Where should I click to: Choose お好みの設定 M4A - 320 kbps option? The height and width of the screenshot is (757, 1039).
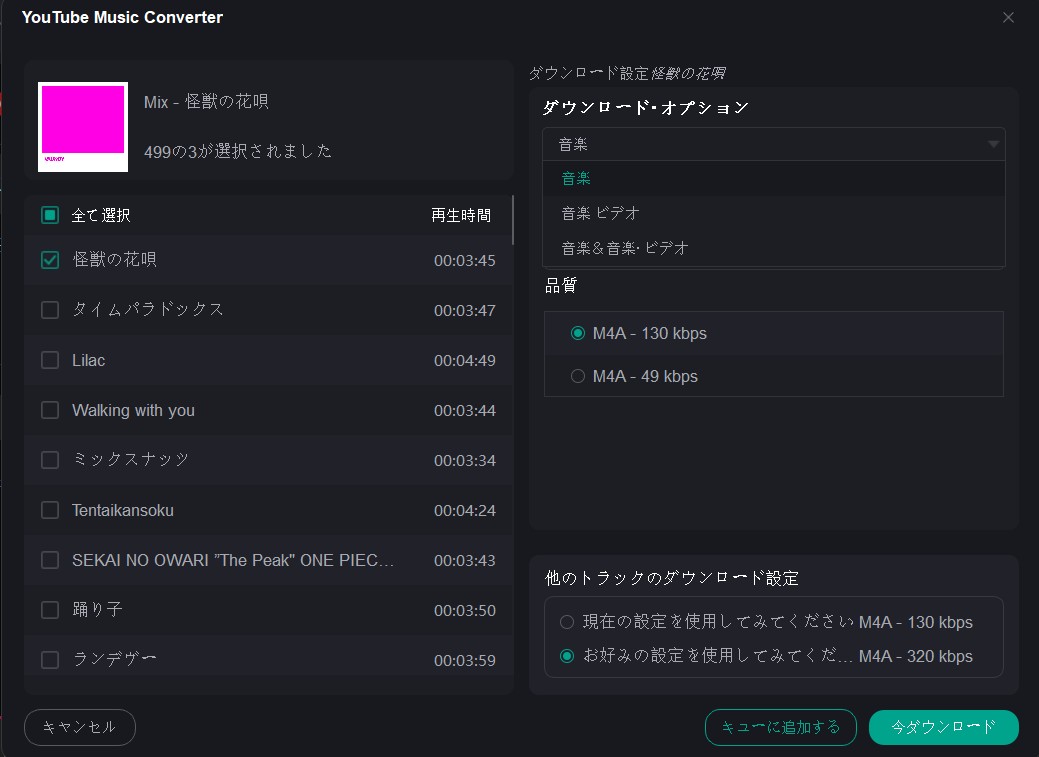point(567,656)
